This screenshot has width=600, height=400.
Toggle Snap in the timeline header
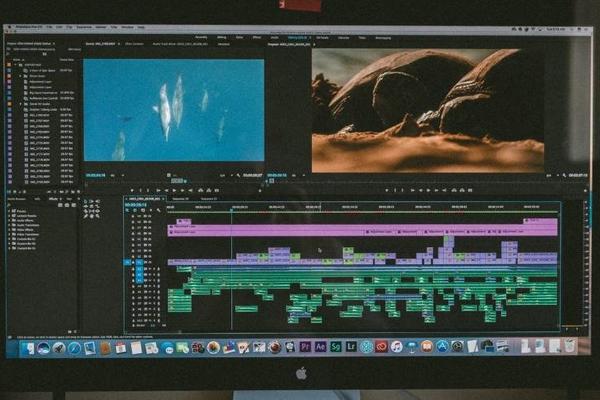tap(135, 210)
